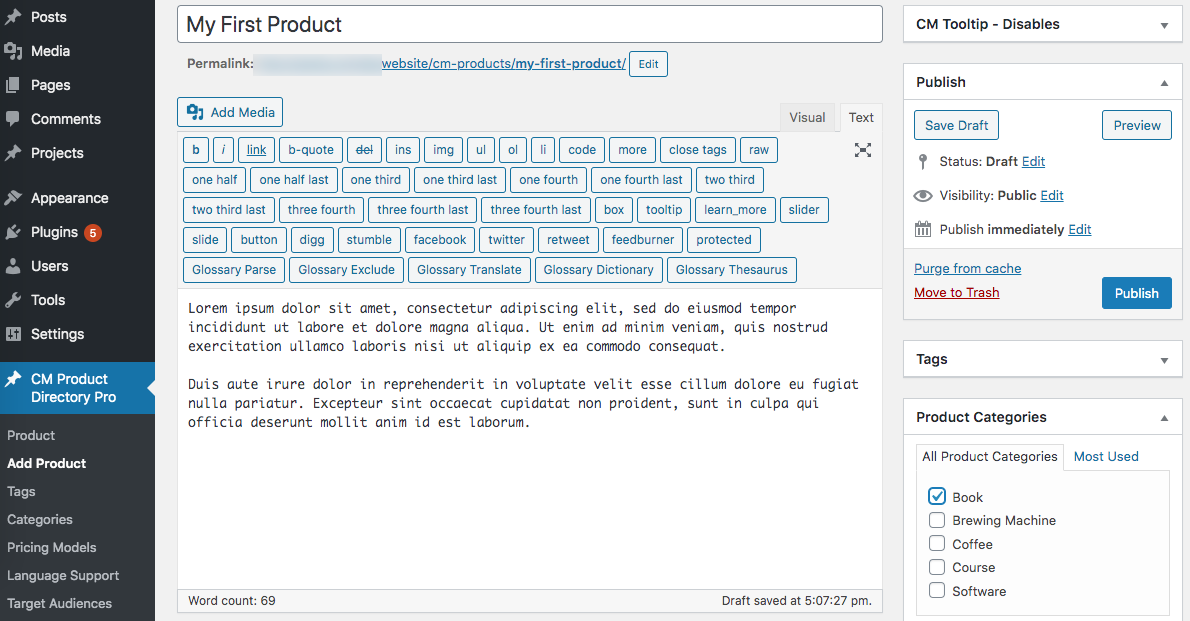Click the Pages icon in sidebar
The image size is (1190, 621).
click(13, 85)
